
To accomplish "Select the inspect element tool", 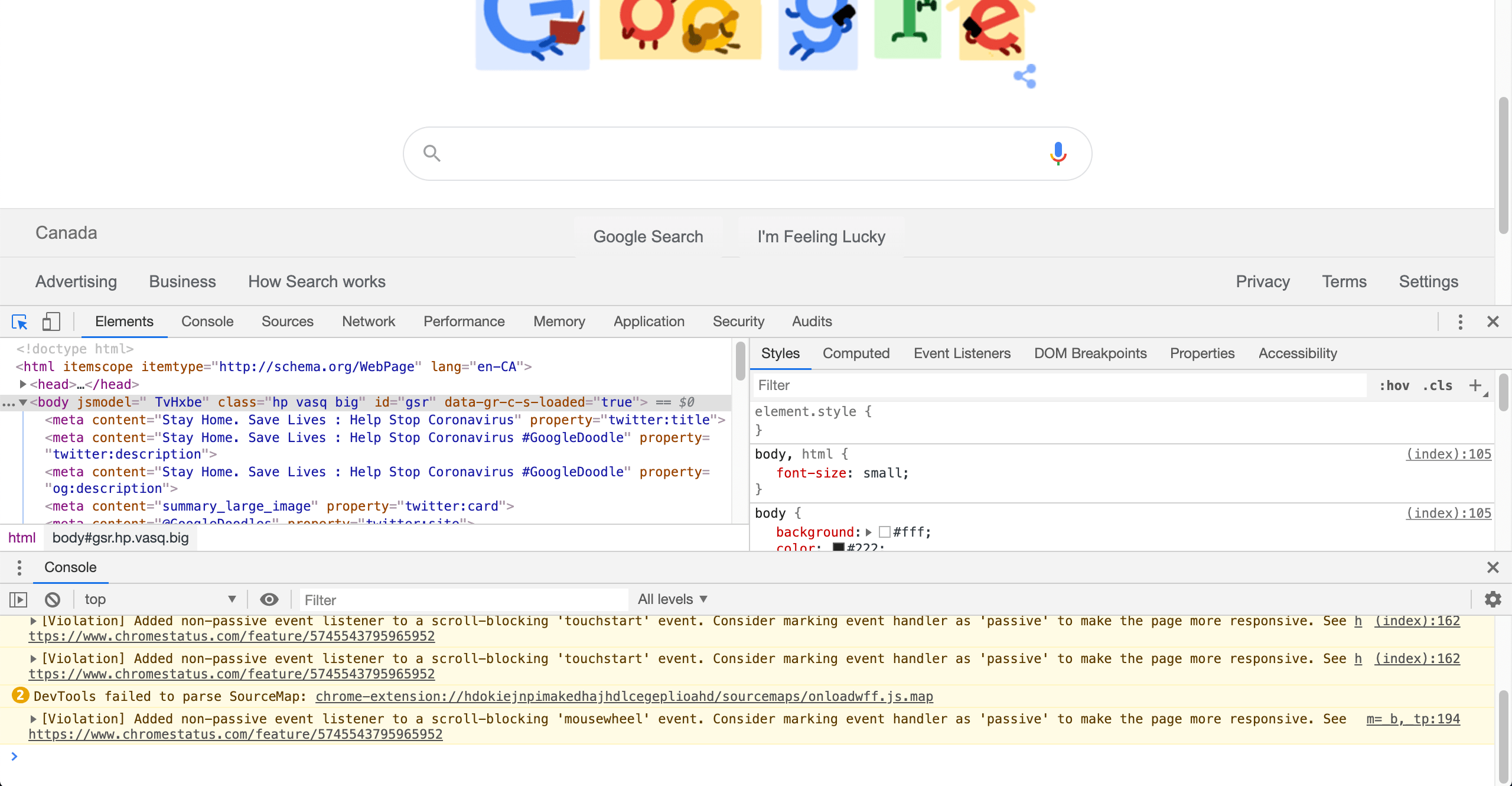I will [x=18, y=322].
